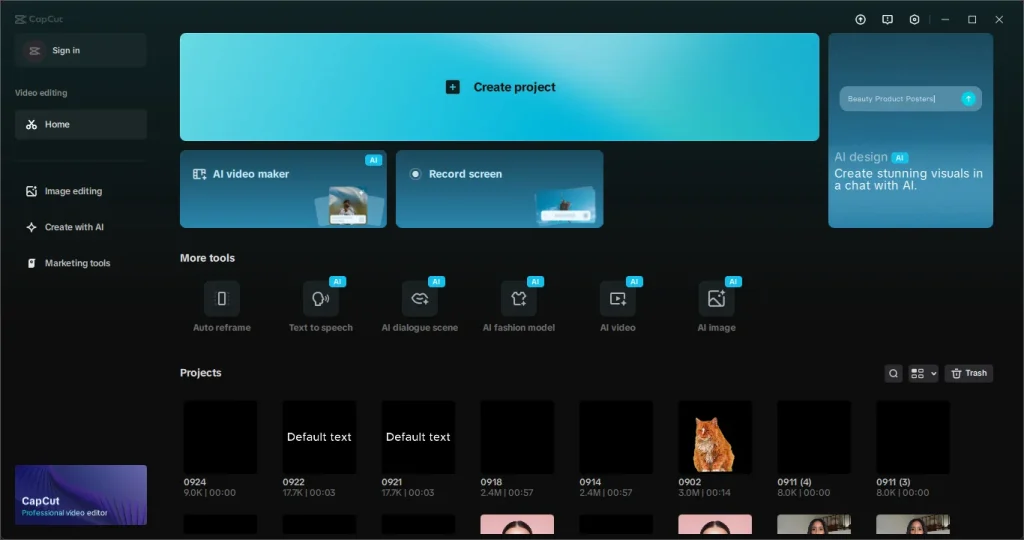Open the 0902 project with cat thumbnail

[x=714, y=437]
